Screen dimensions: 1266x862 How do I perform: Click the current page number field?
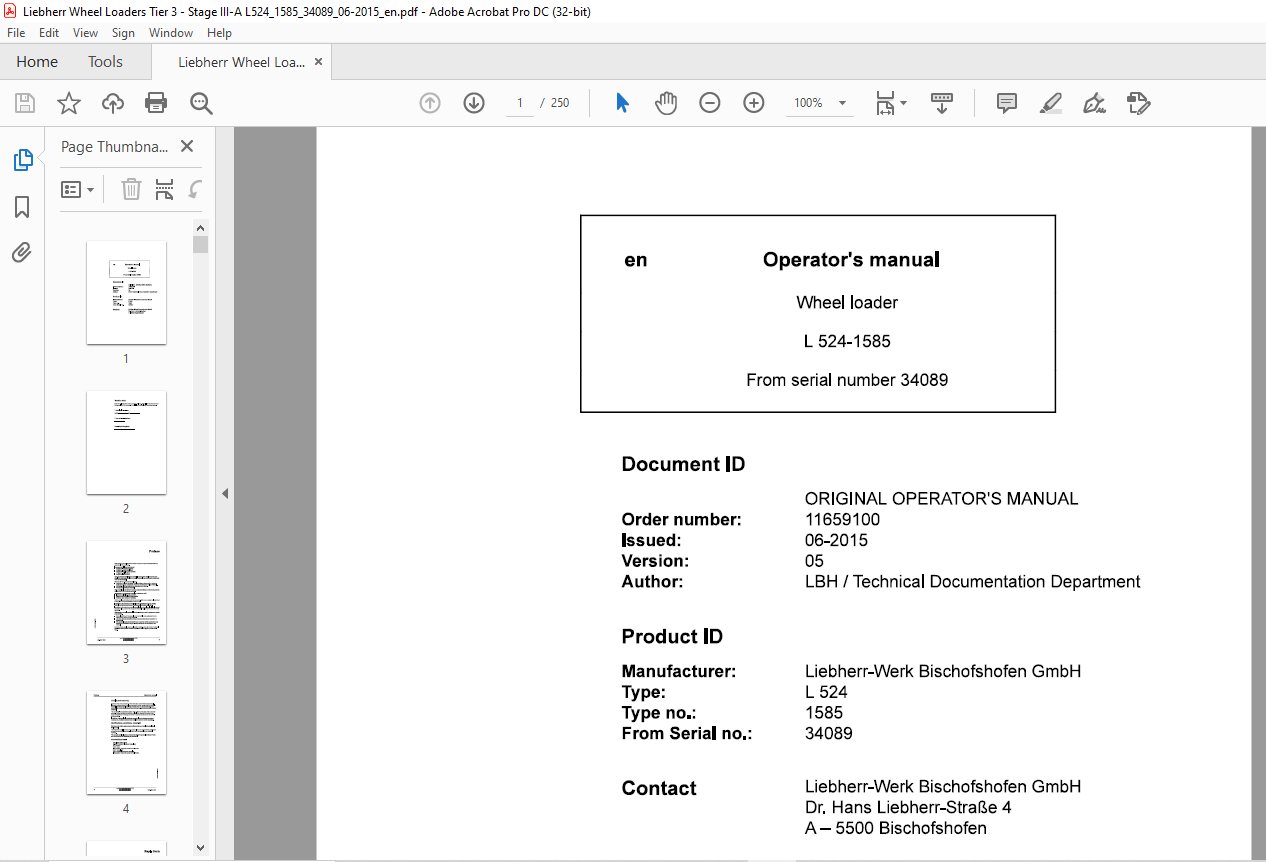pyautogui.click(x=520, y=103)
